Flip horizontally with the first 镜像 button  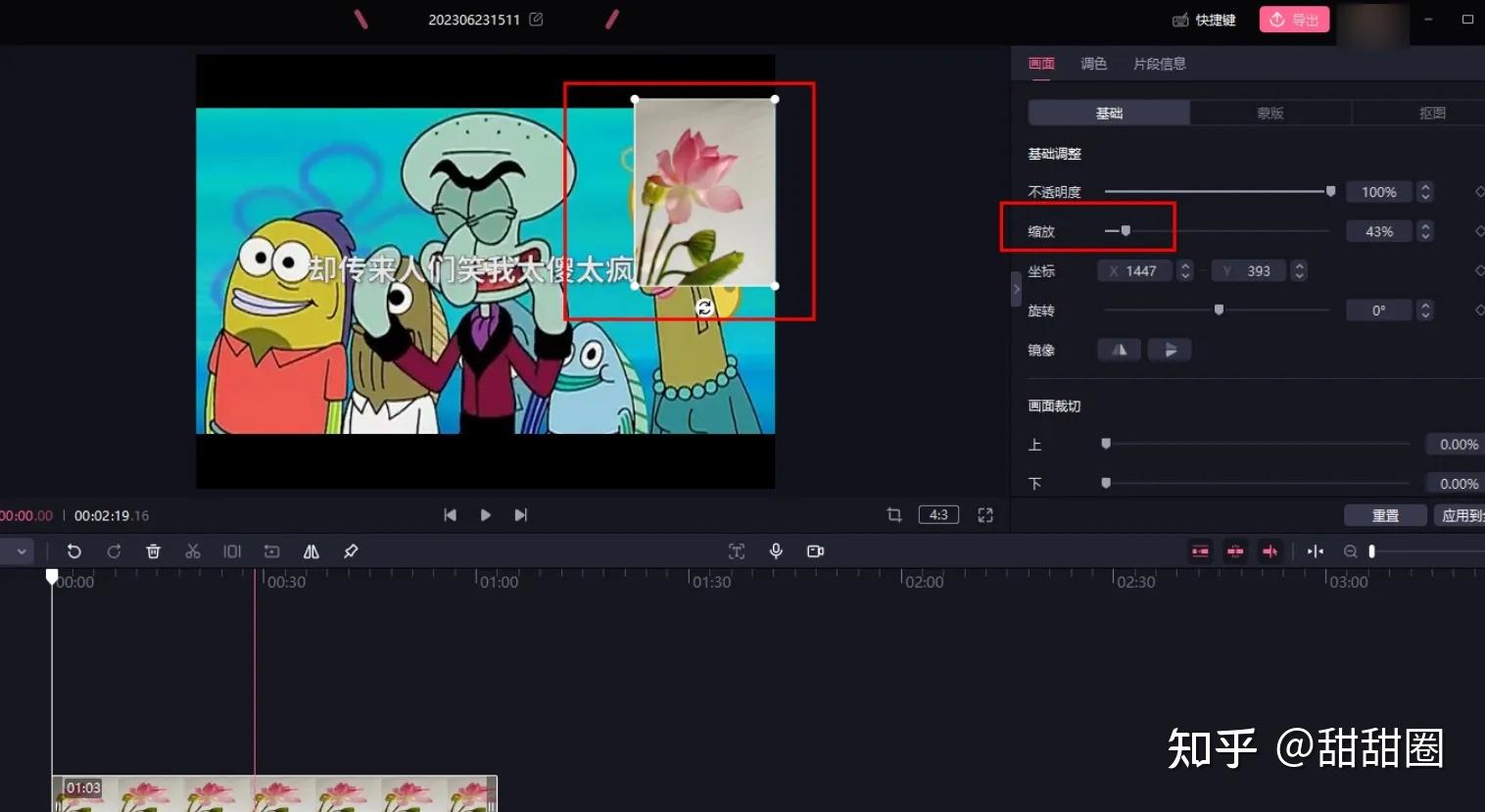[x=1119, y=350]
